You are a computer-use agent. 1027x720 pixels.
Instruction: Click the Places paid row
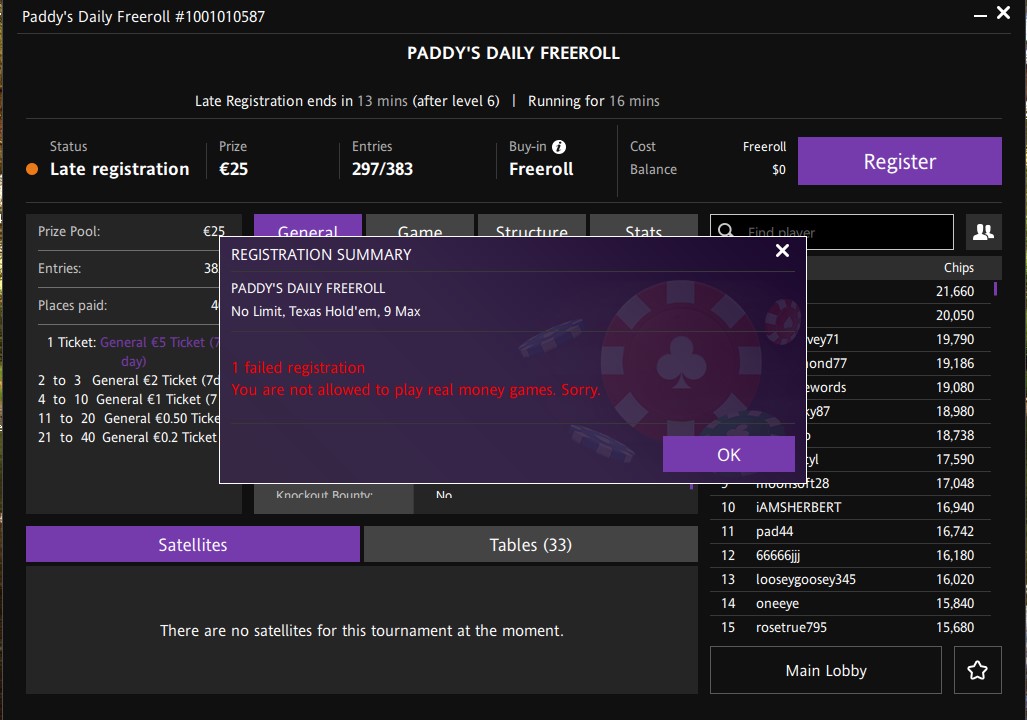point(128,305)
